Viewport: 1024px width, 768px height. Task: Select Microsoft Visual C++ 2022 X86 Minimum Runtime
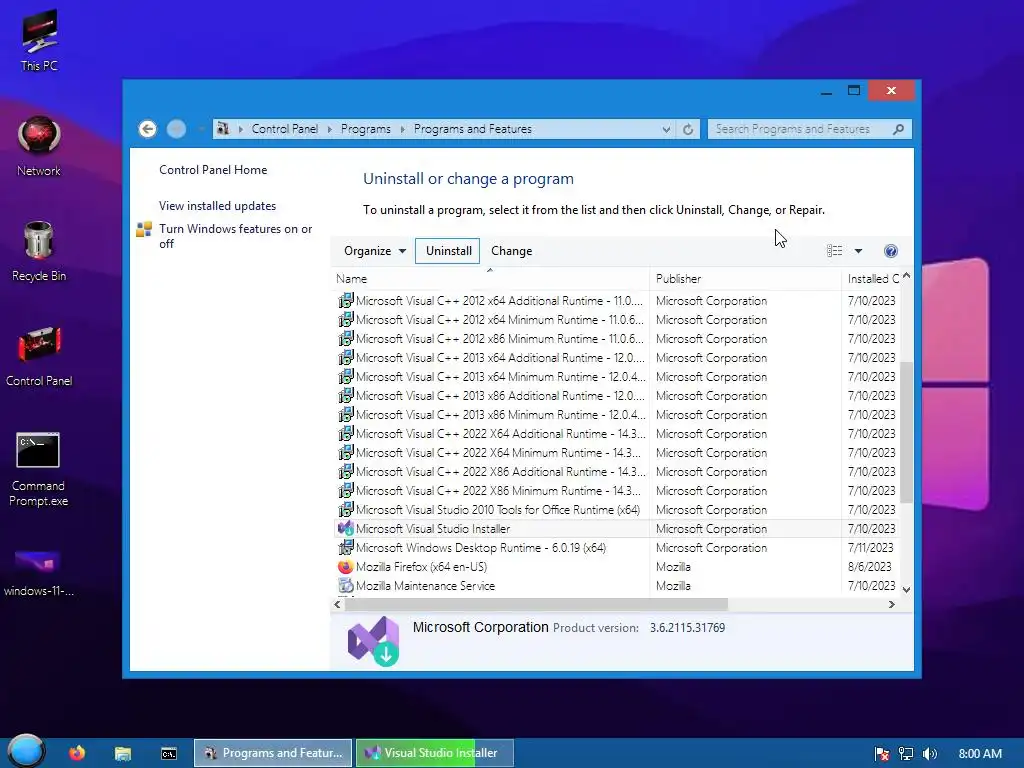[x=616, y=490]
